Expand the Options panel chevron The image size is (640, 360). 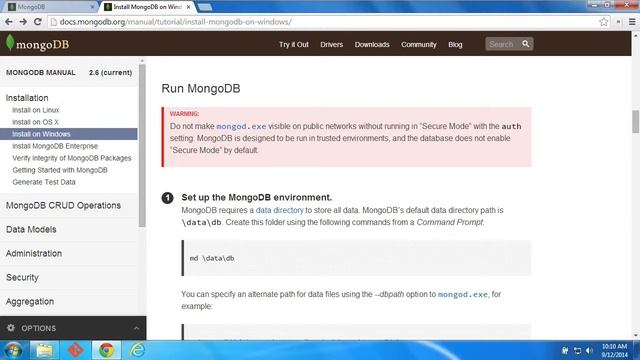(x=136, y=328)
